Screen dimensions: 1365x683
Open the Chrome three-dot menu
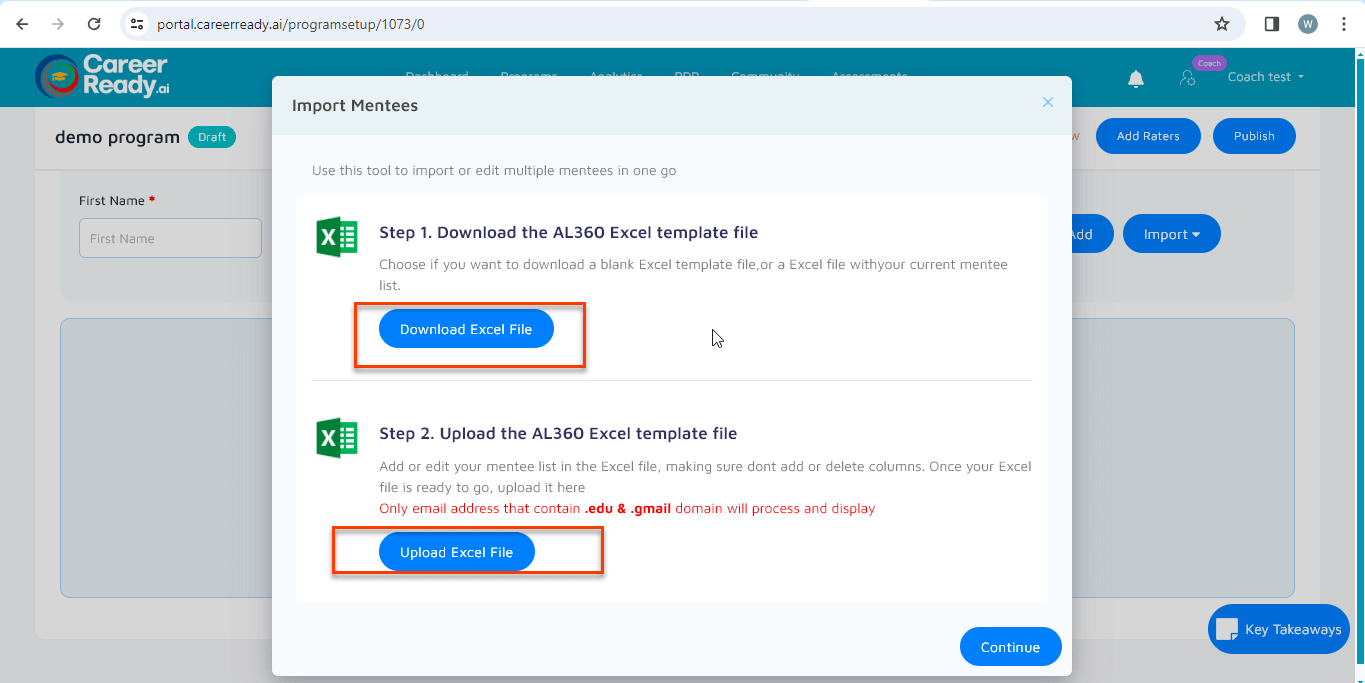pyautogui.click(x=1344, y=24)
